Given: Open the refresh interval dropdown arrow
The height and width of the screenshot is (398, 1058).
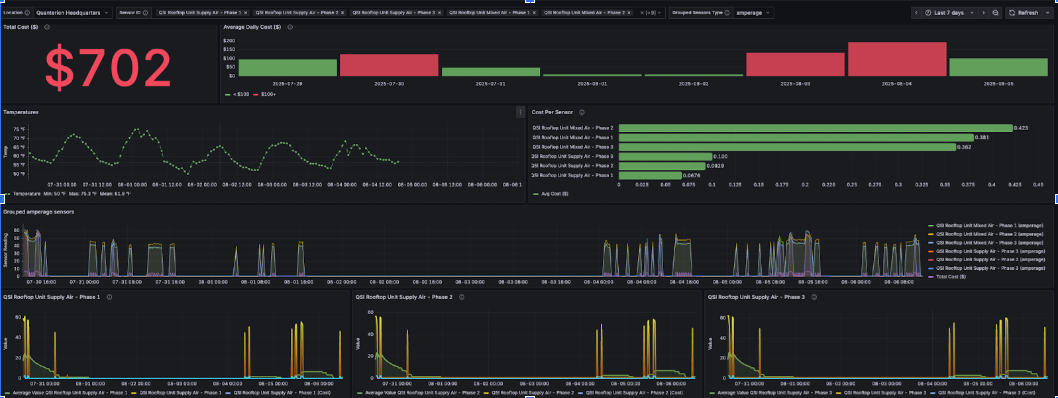Looking at the screenshot, I should pyautogui.click(x=1048, y=13).
